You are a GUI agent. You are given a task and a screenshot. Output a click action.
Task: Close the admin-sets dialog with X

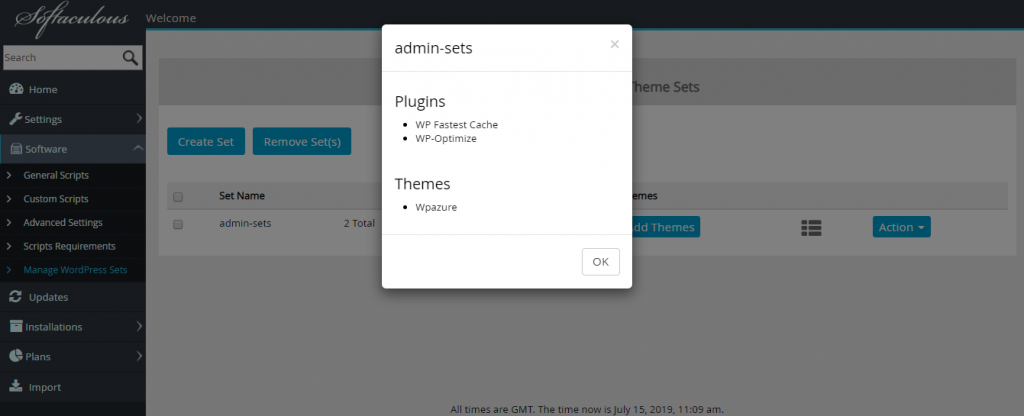click(614, 44)
